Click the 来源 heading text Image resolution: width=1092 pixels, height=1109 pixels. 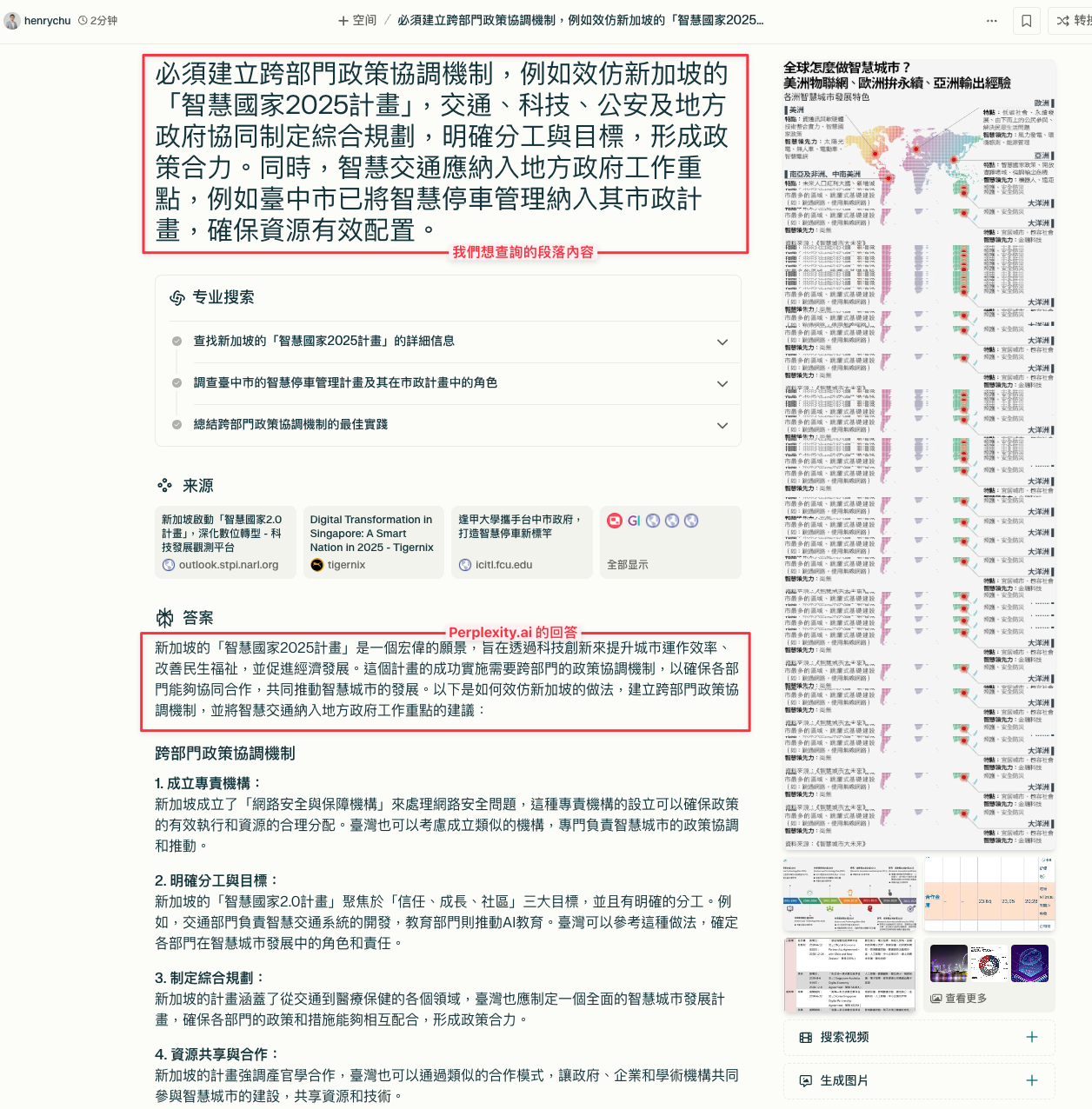(x=198, y=486)
